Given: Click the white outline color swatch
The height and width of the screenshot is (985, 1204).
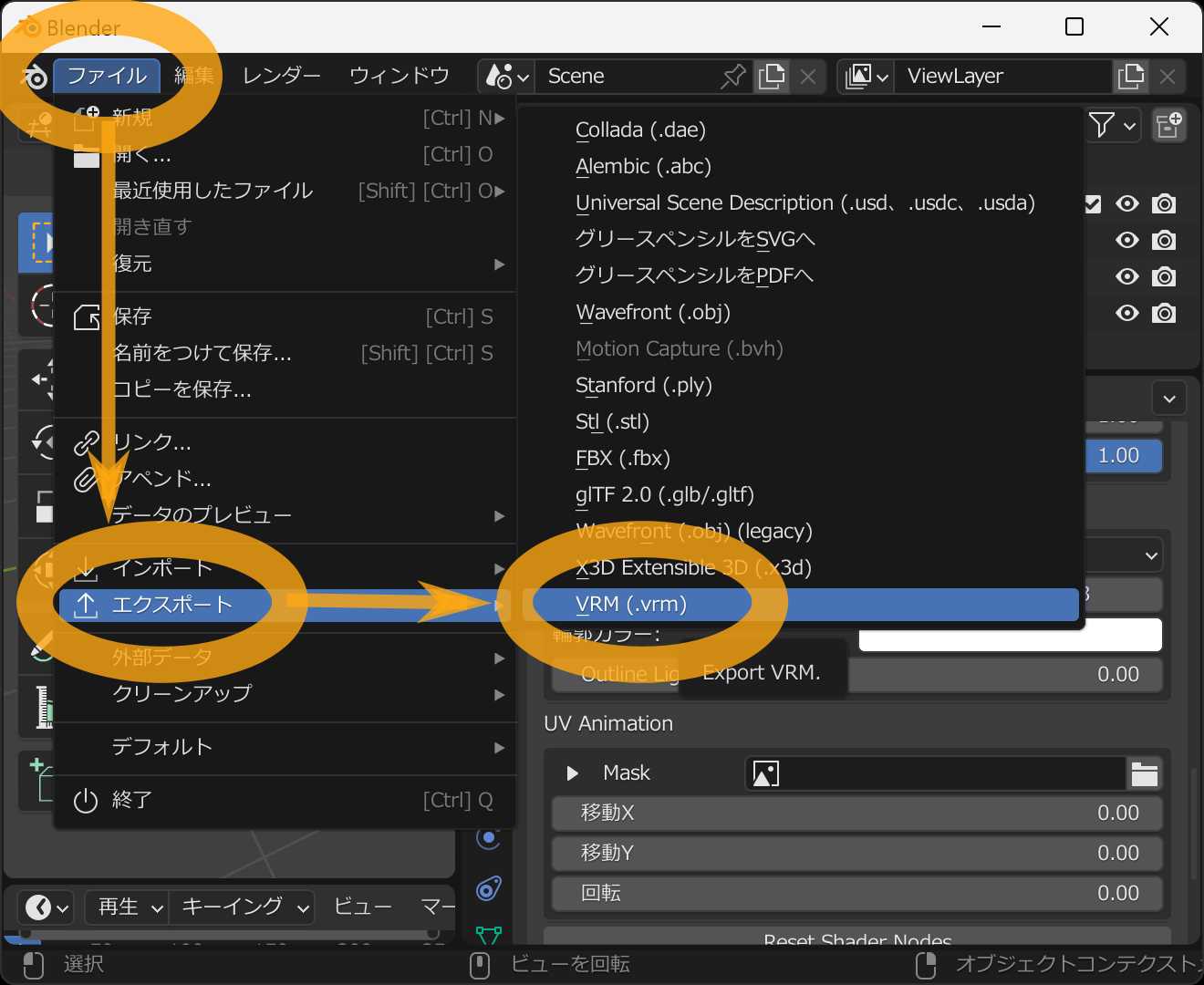Looking at the screenshot, I should click(x=1011, y=635).
